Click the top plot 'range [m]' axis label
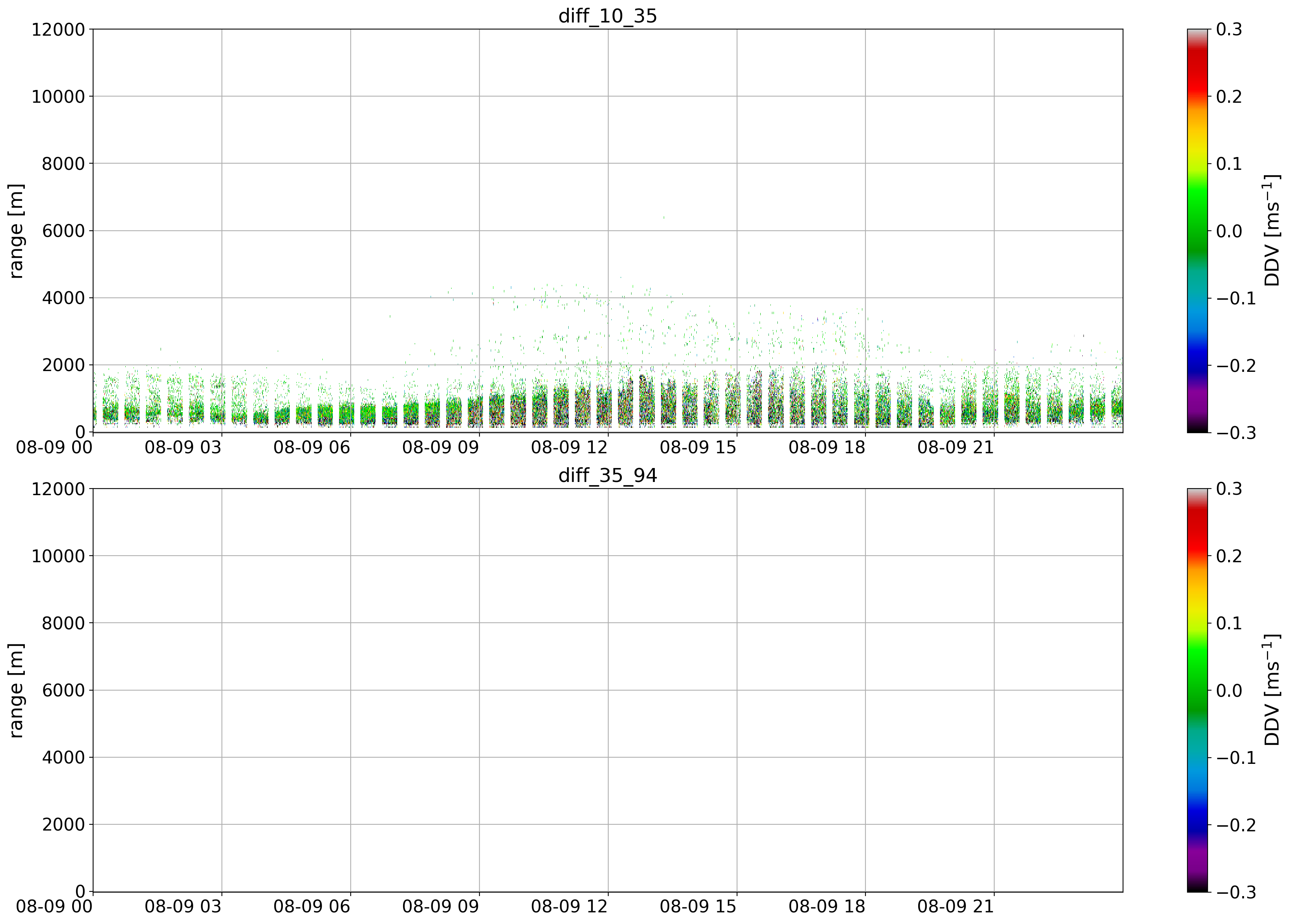The image size is (1291, 924). coord(16,230)
